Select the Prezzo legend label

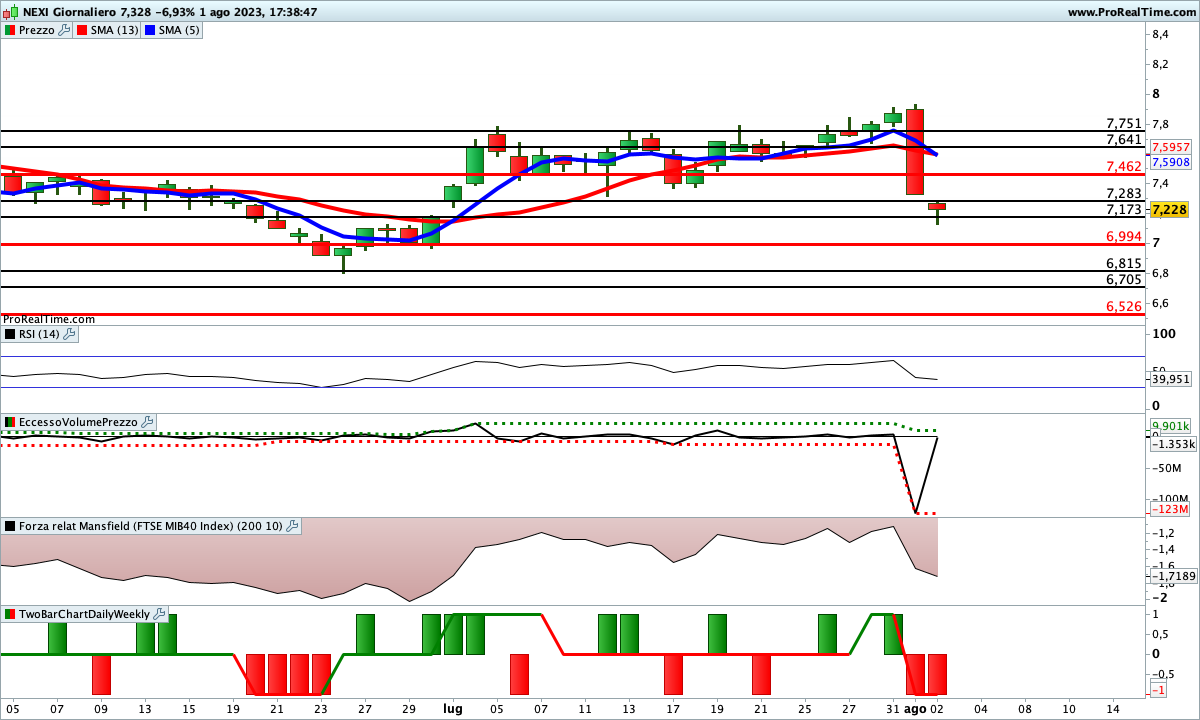coord(37,30)
